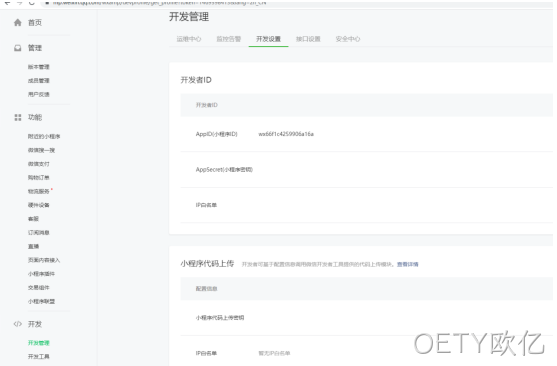This screenshot has height=366, width=557.
Task: Switch to the 安全中心 tab
Action: coord(348,39)
